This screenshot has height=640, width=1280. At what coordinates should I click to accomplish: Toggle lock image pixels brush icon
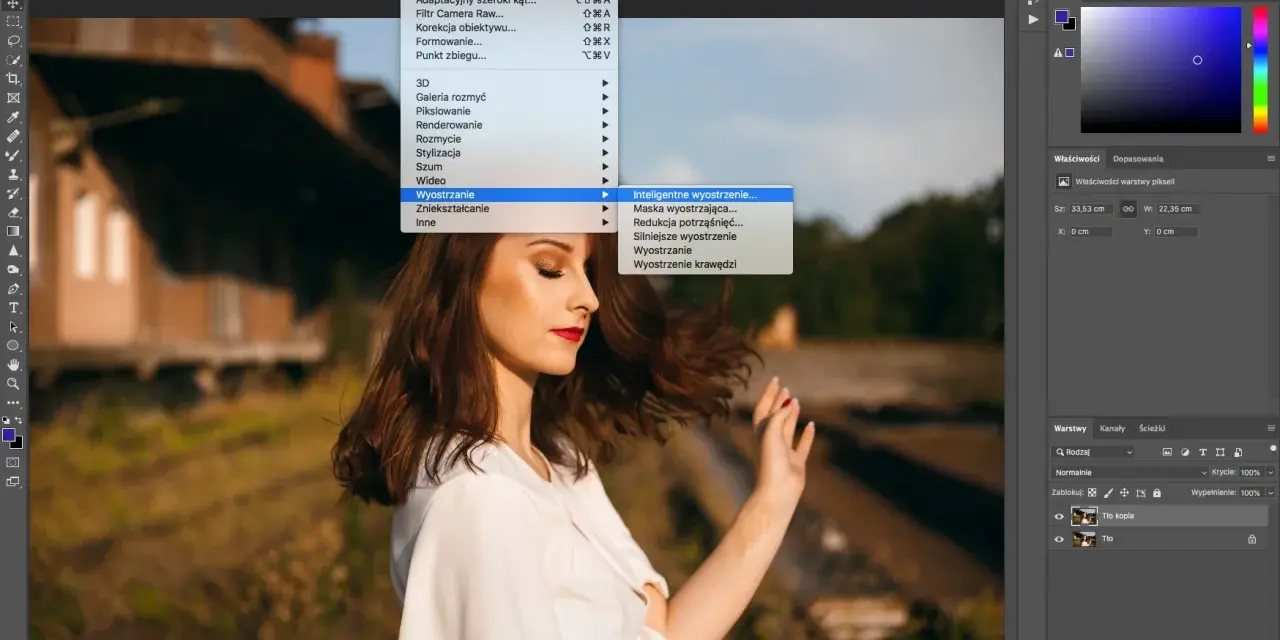click(x=1108, y=493)
